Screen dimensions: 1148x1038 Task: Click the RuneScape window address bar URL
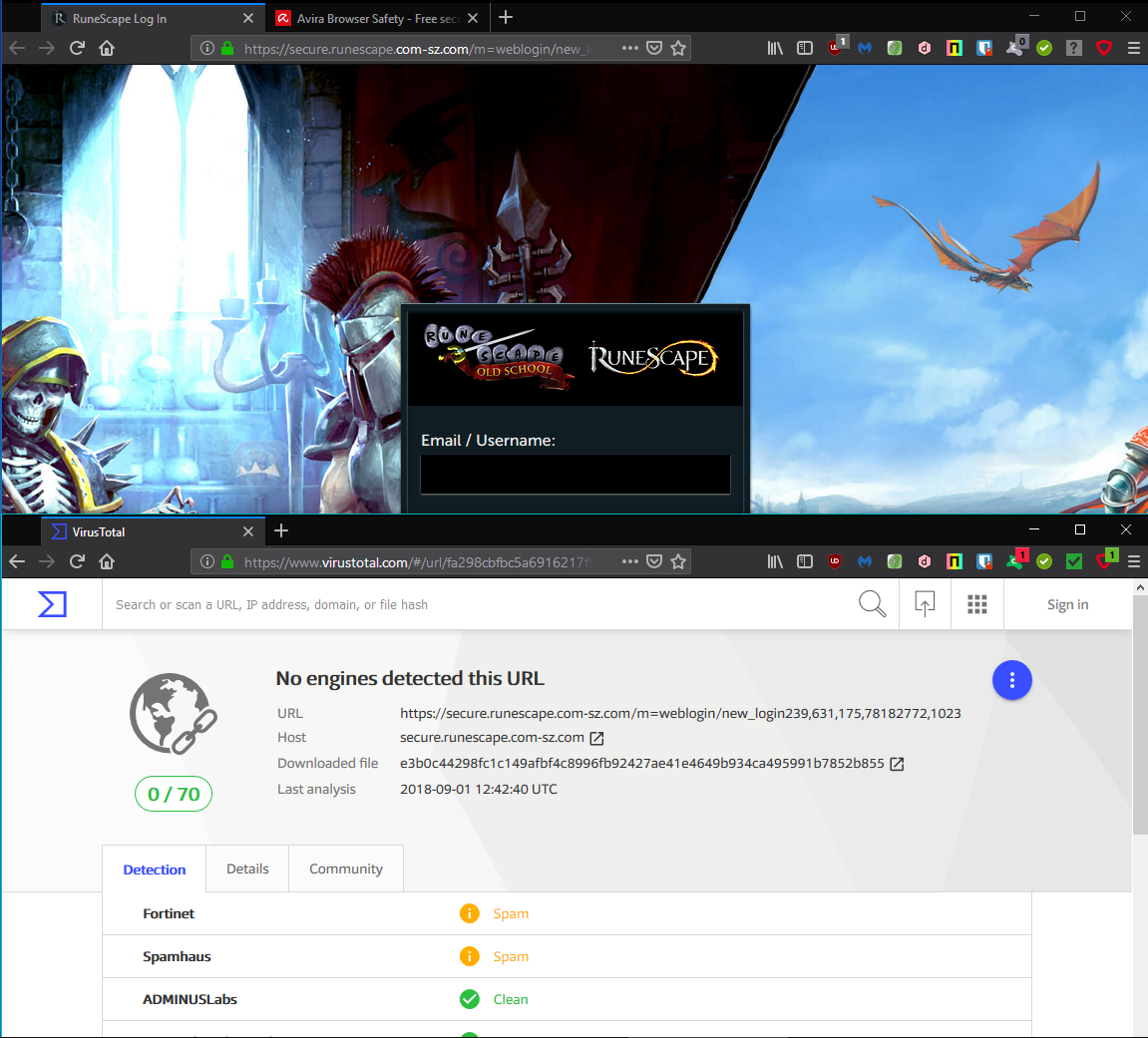417,49
